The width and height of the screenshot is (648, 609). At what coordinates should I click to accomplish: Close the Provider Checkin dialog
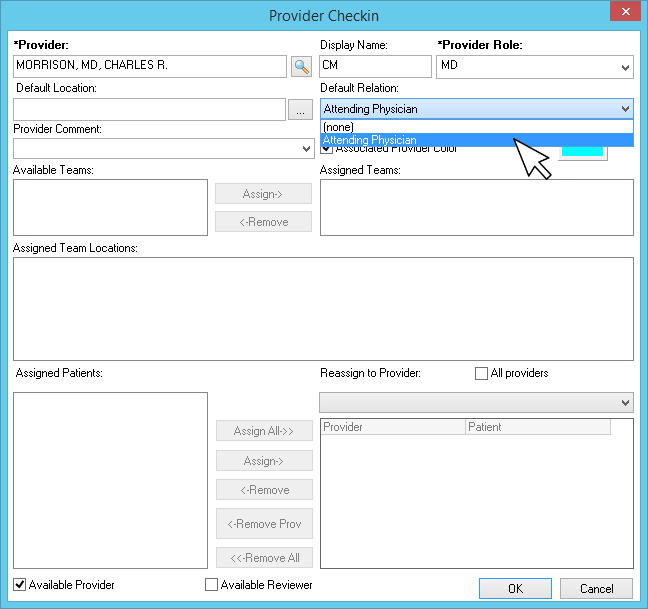[x=625, y=12]
